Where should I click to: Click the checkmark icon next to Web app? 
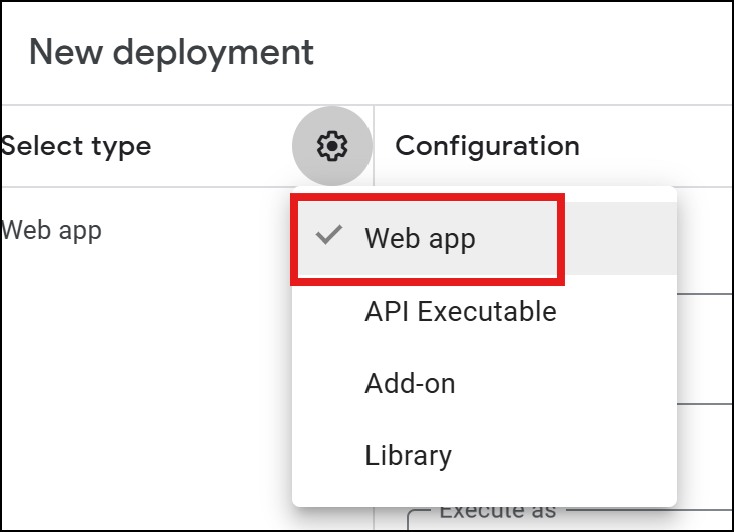[x=329, y=235]
